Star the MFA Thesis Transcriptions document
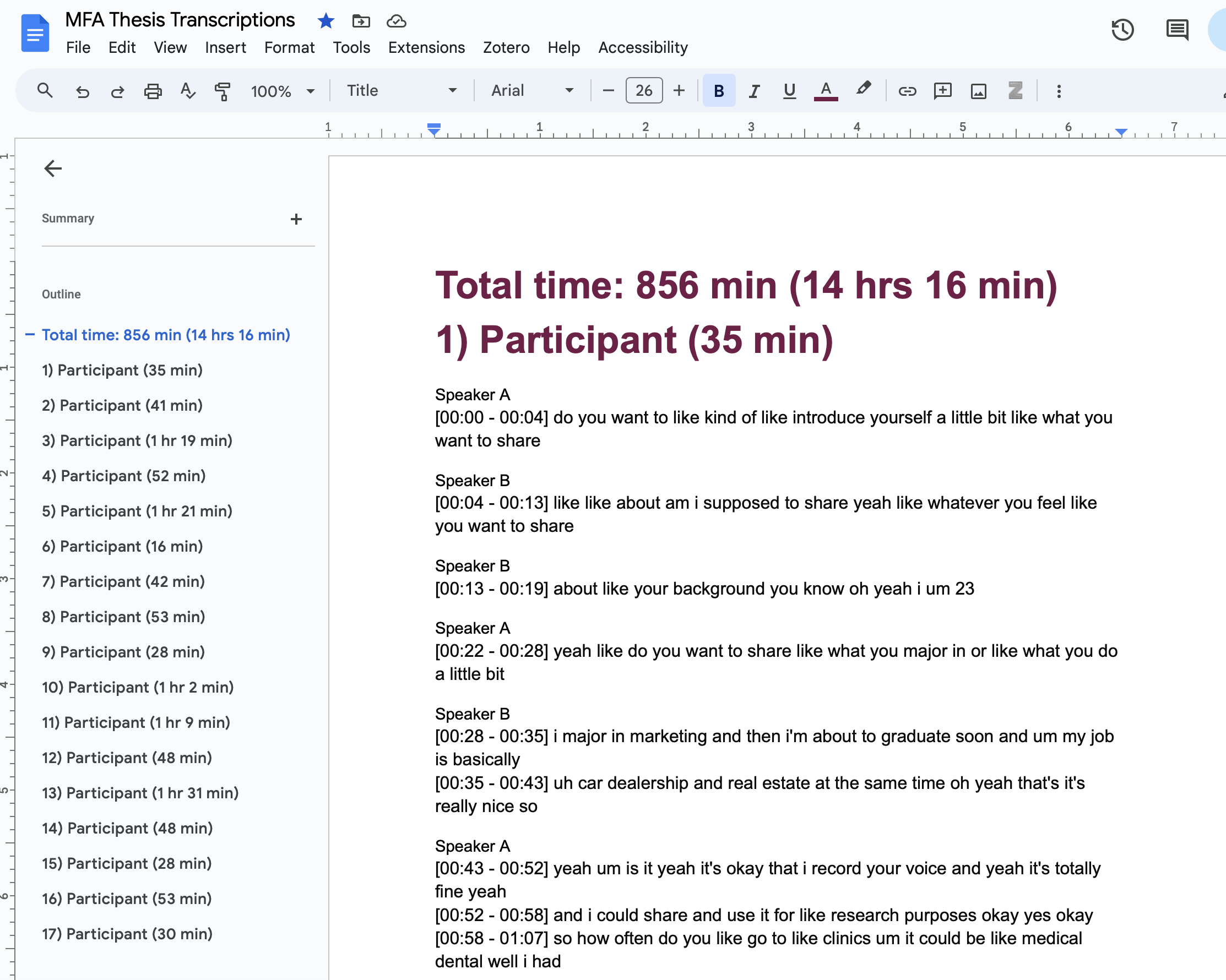The height and width of the screenshot is (980, 1226). point(326,21)
